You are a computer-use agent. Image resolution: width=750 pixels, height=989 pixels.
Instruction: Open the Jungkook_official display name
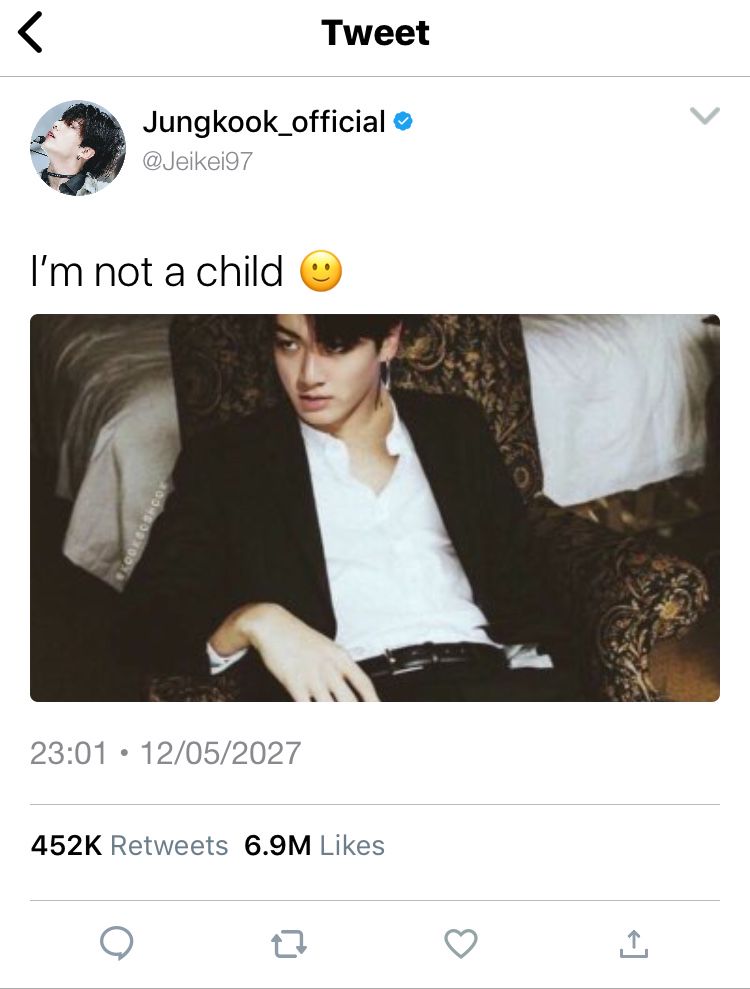point(264,122)
